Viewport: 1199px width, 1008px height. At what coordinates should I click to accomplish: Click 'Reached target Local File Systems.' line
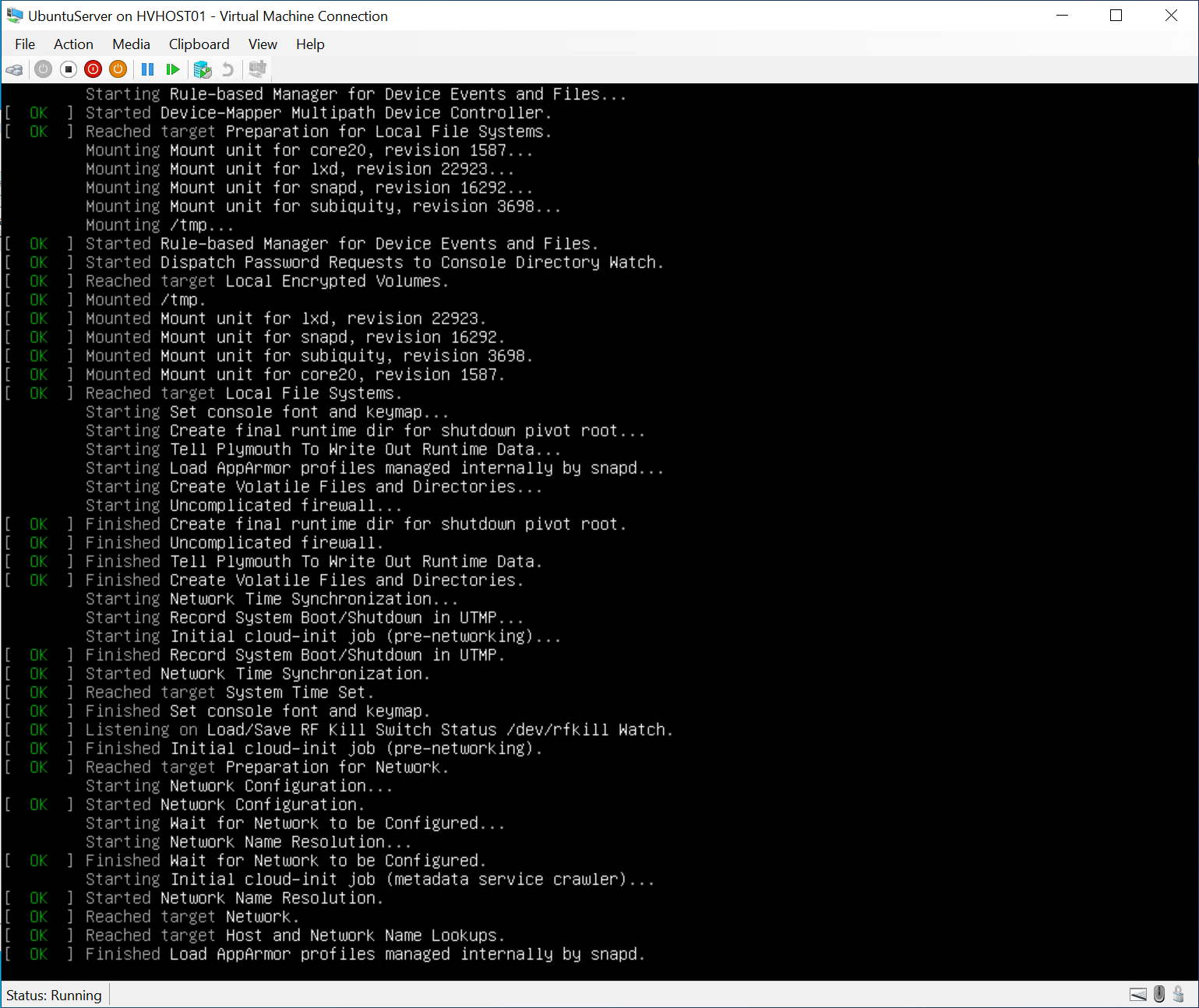coord(244,393)
